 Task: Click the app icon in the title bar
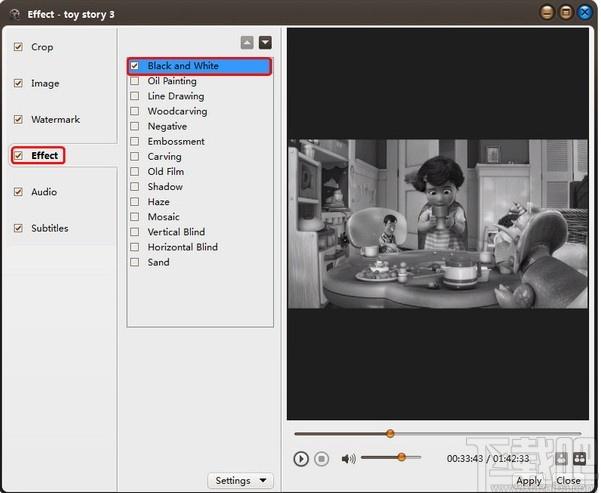point(15,15)
